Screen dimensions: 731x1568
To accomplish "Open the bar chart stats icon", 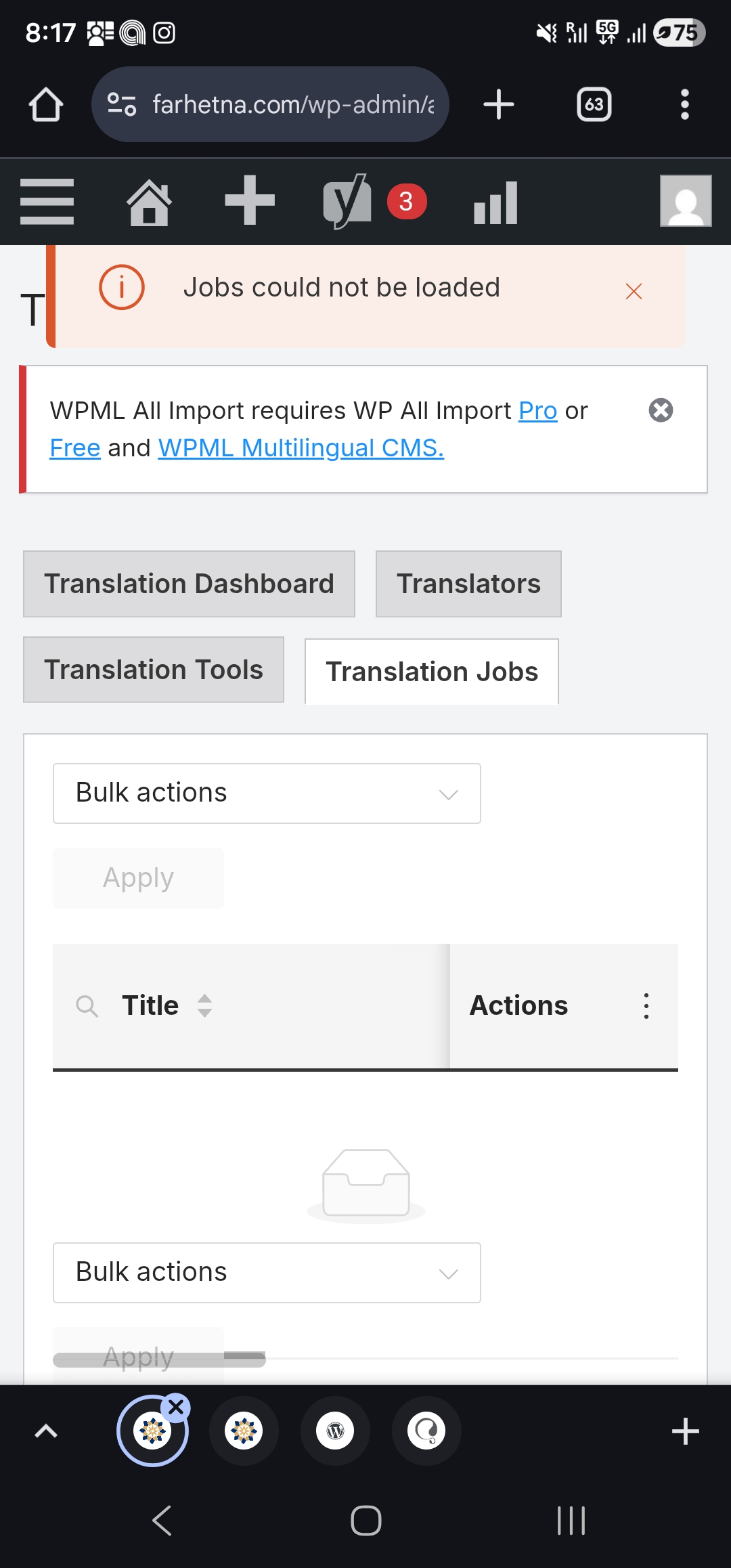I will (495, 202).
